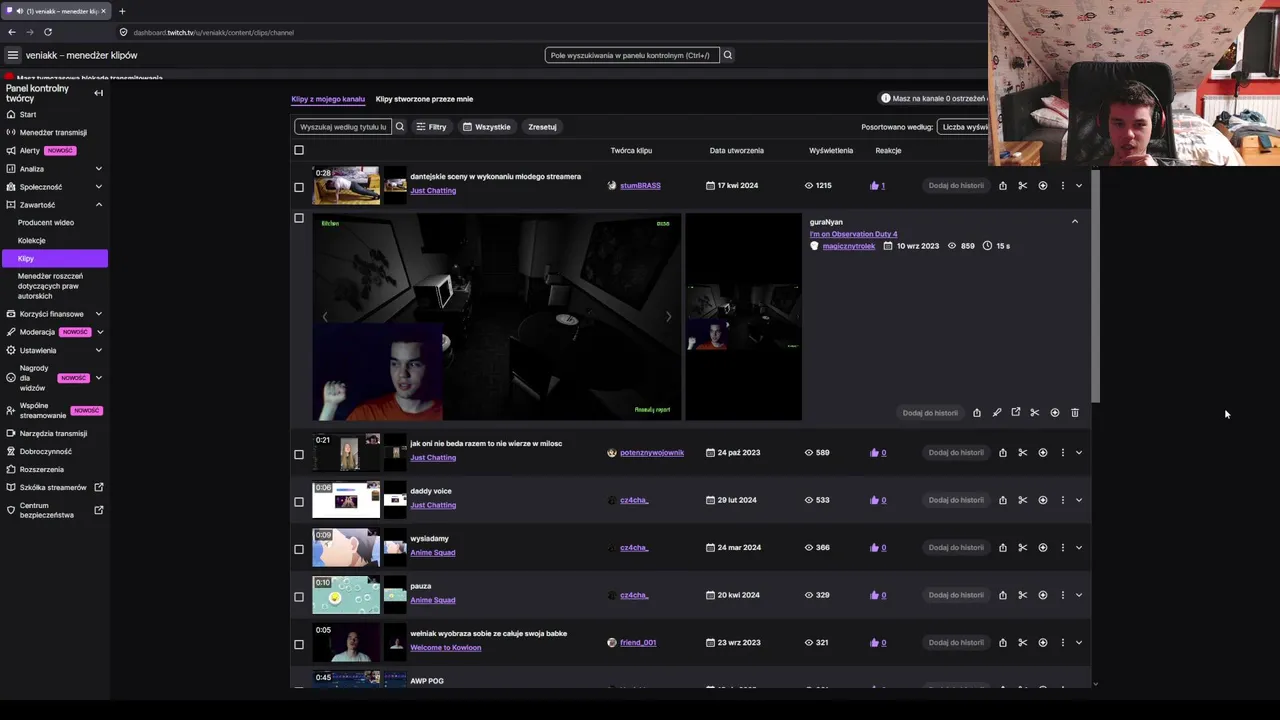
Task: Check the daddy voice clip checkbox
Action: tap(298, 502)
